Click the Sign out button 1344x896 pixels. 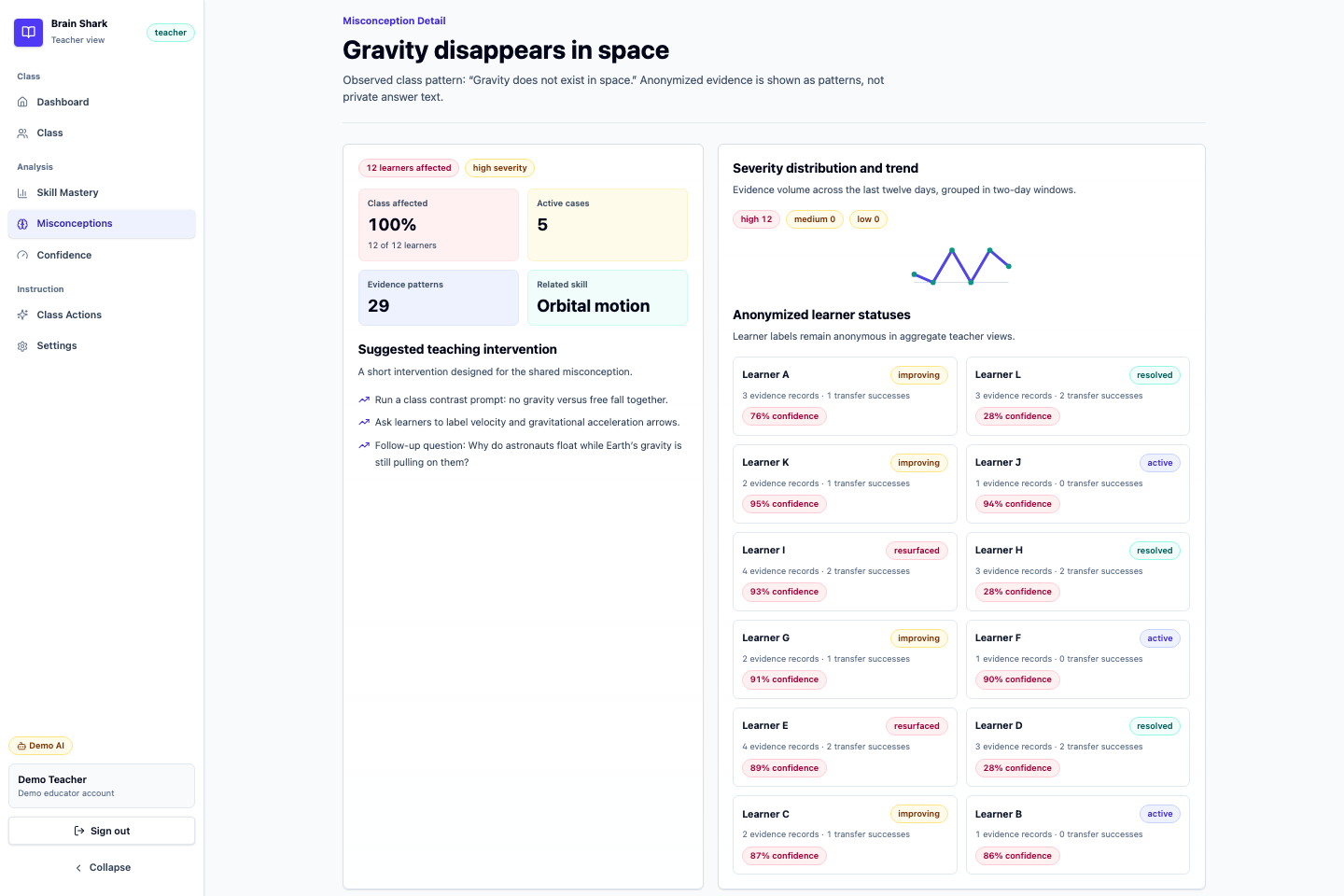[102, 831]
